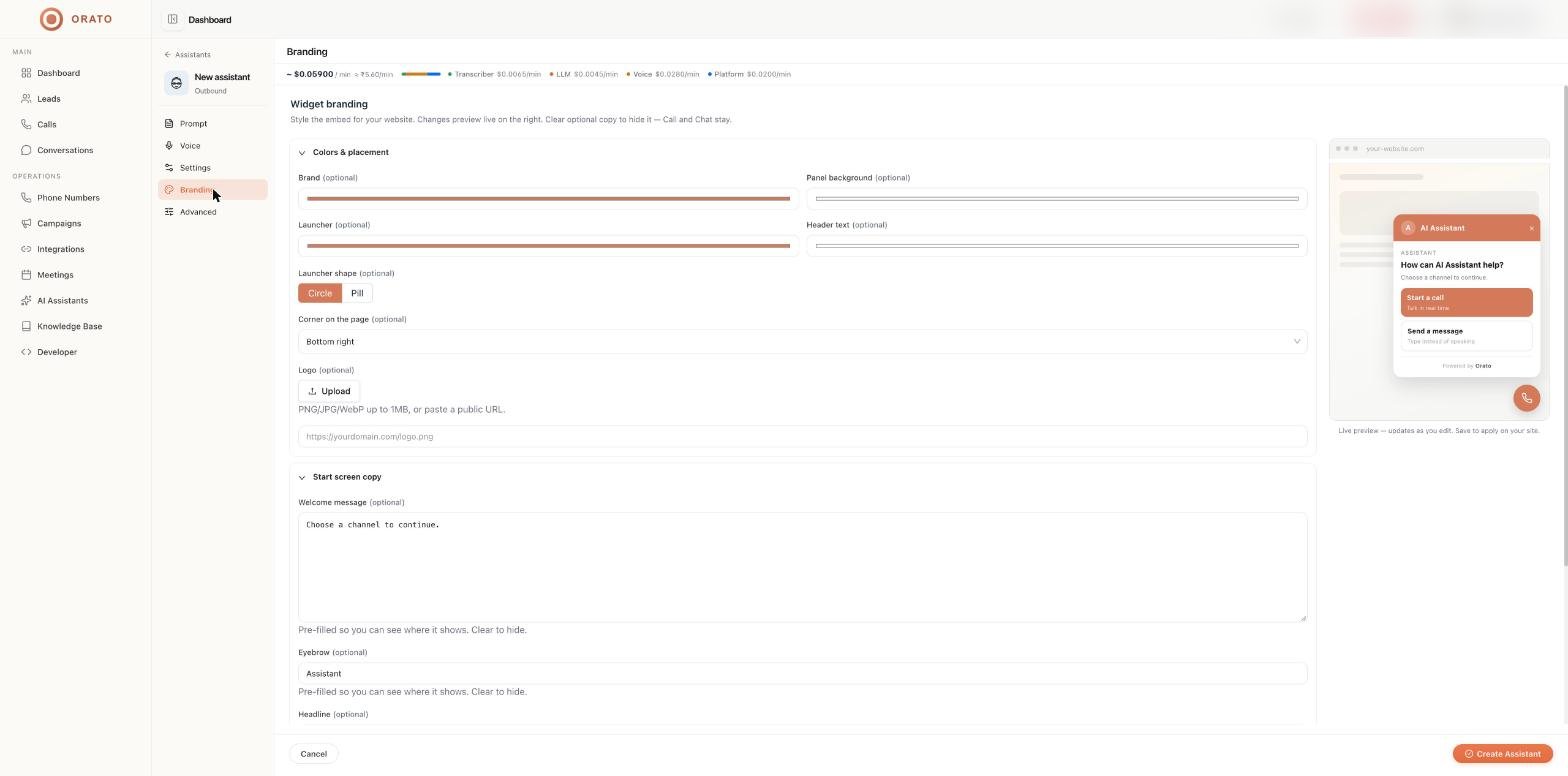Open AI Assistants sparkle icon

click(x=26, y=301)
